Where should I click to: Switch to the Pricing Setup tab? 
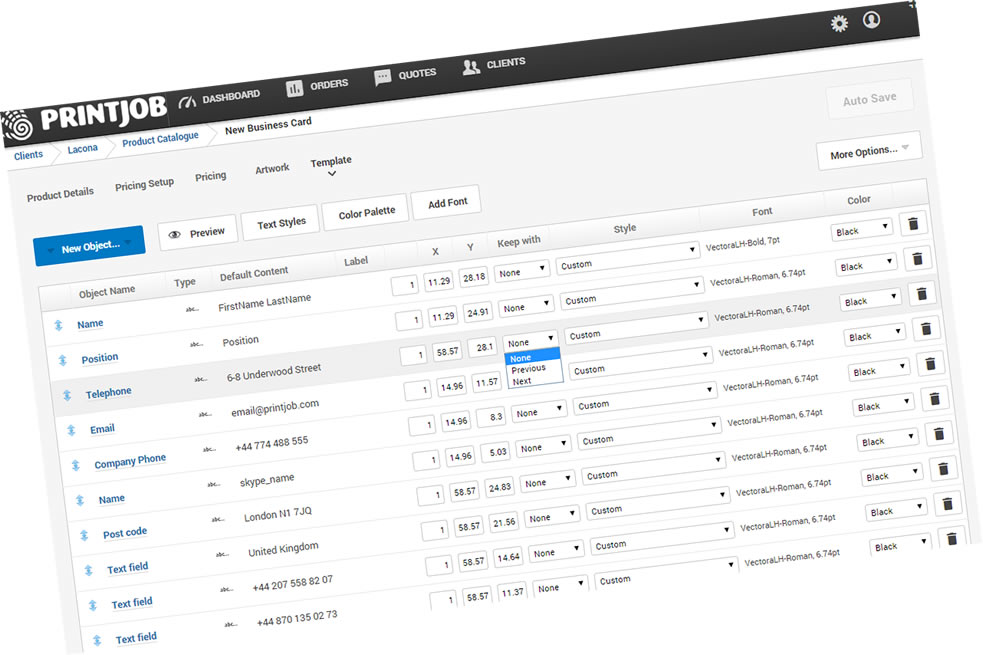[144, 185]
